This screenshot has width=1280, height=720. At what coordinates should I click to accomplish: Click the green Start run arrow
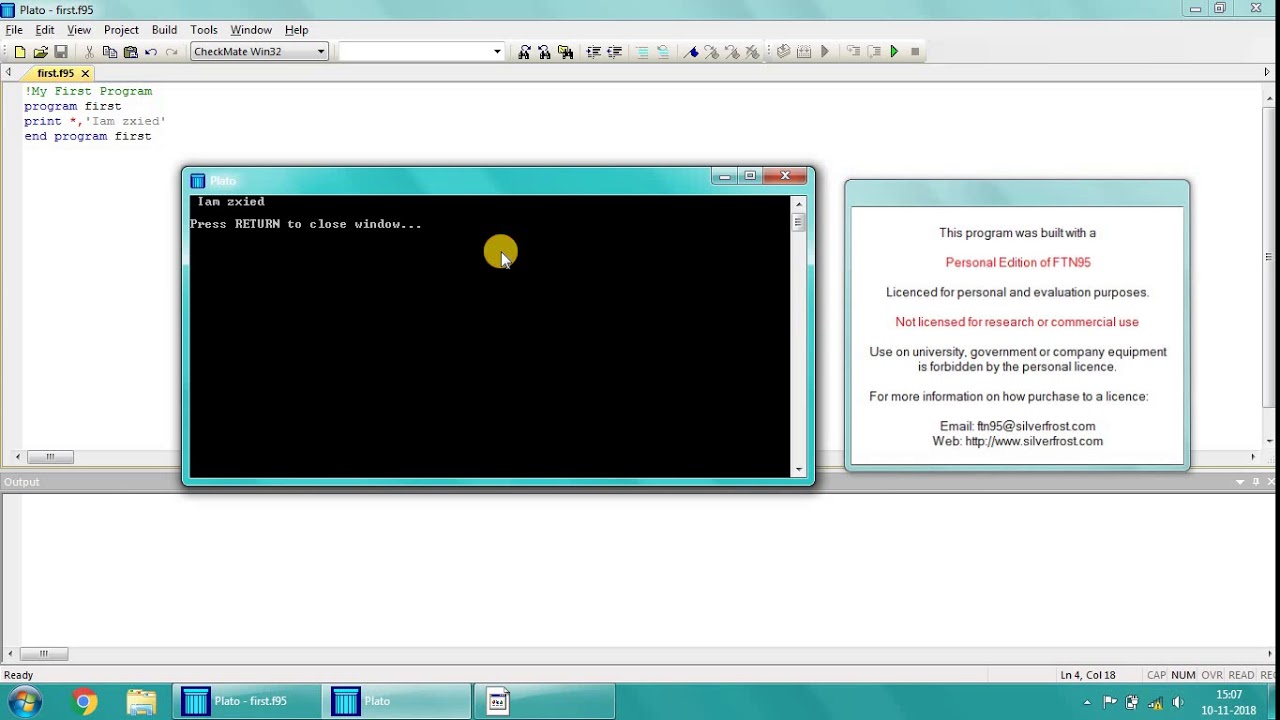coord(894,52)
